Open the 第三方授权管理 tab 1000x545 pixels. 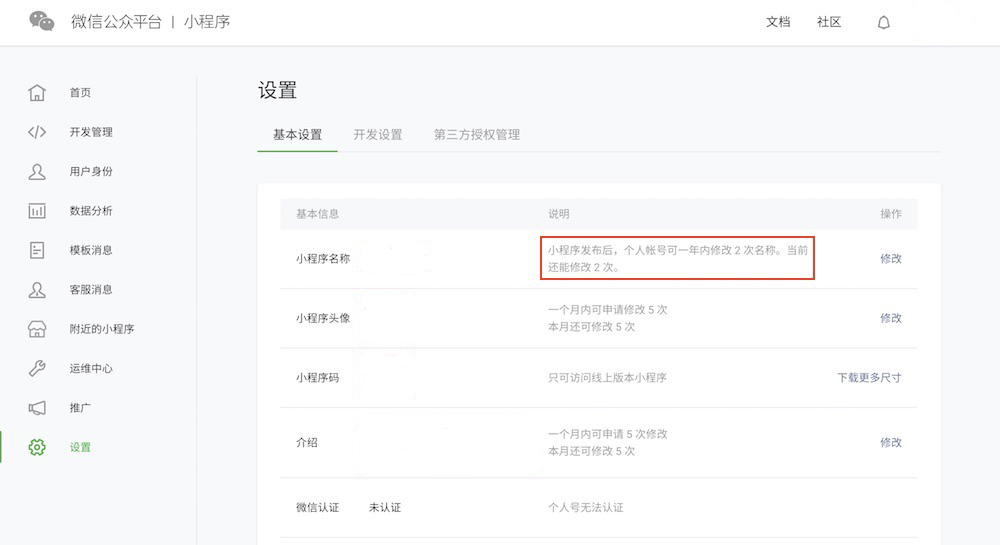476,135
